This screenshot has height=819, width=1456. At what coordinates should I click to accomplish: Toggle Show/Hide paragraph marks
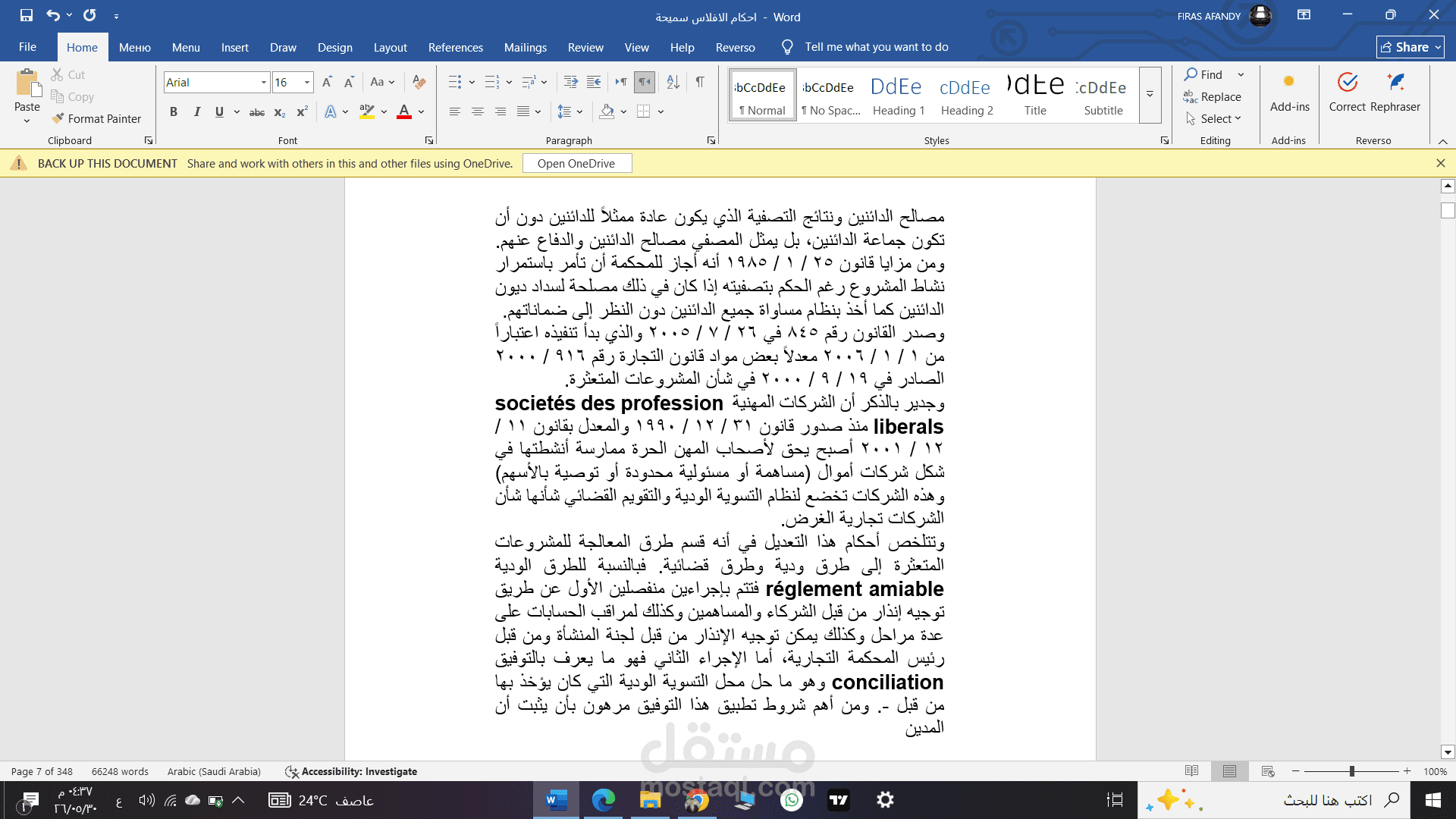coord(699,82)
